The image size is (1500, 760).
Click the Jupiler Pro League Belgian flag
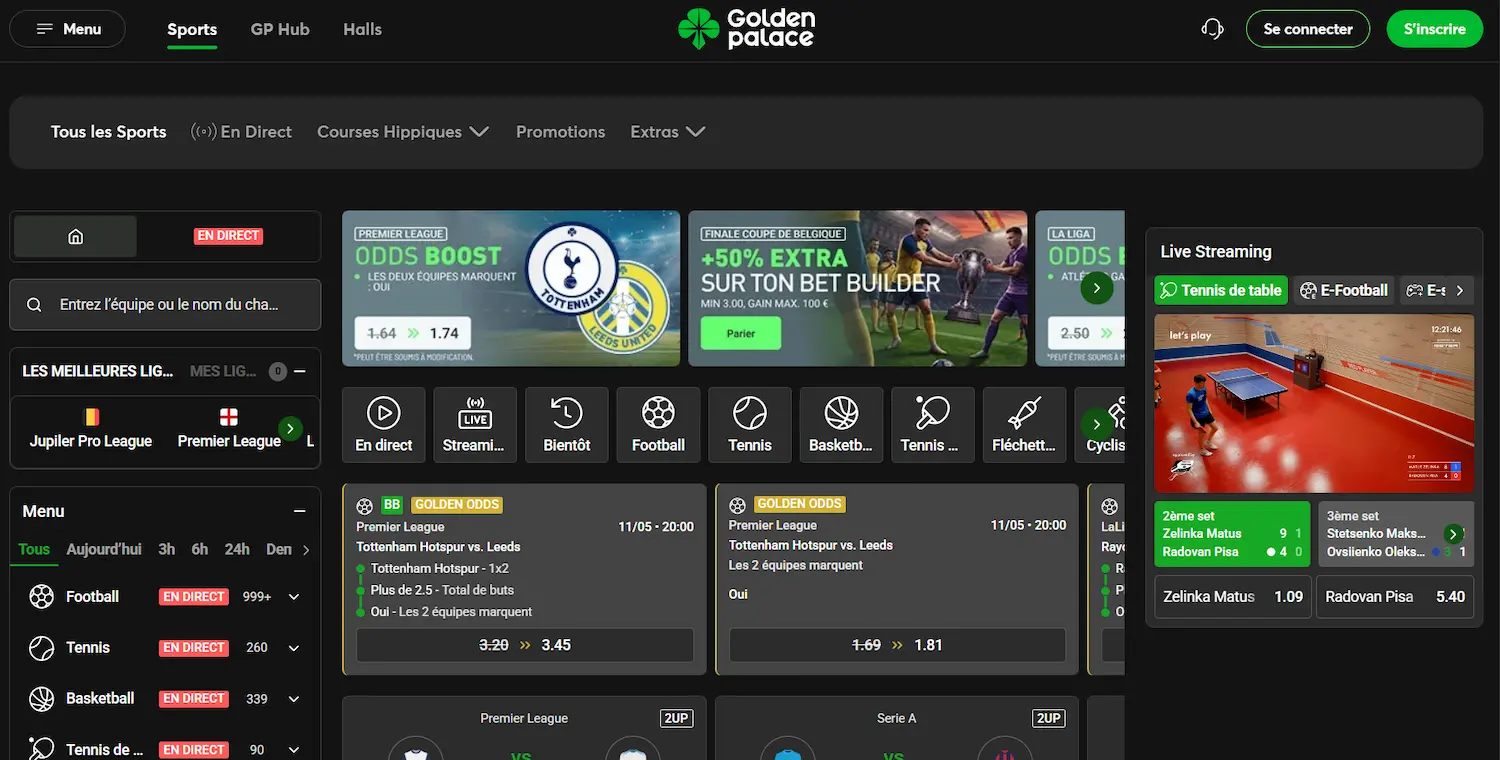pyautogui.click(x=91, y=417)
